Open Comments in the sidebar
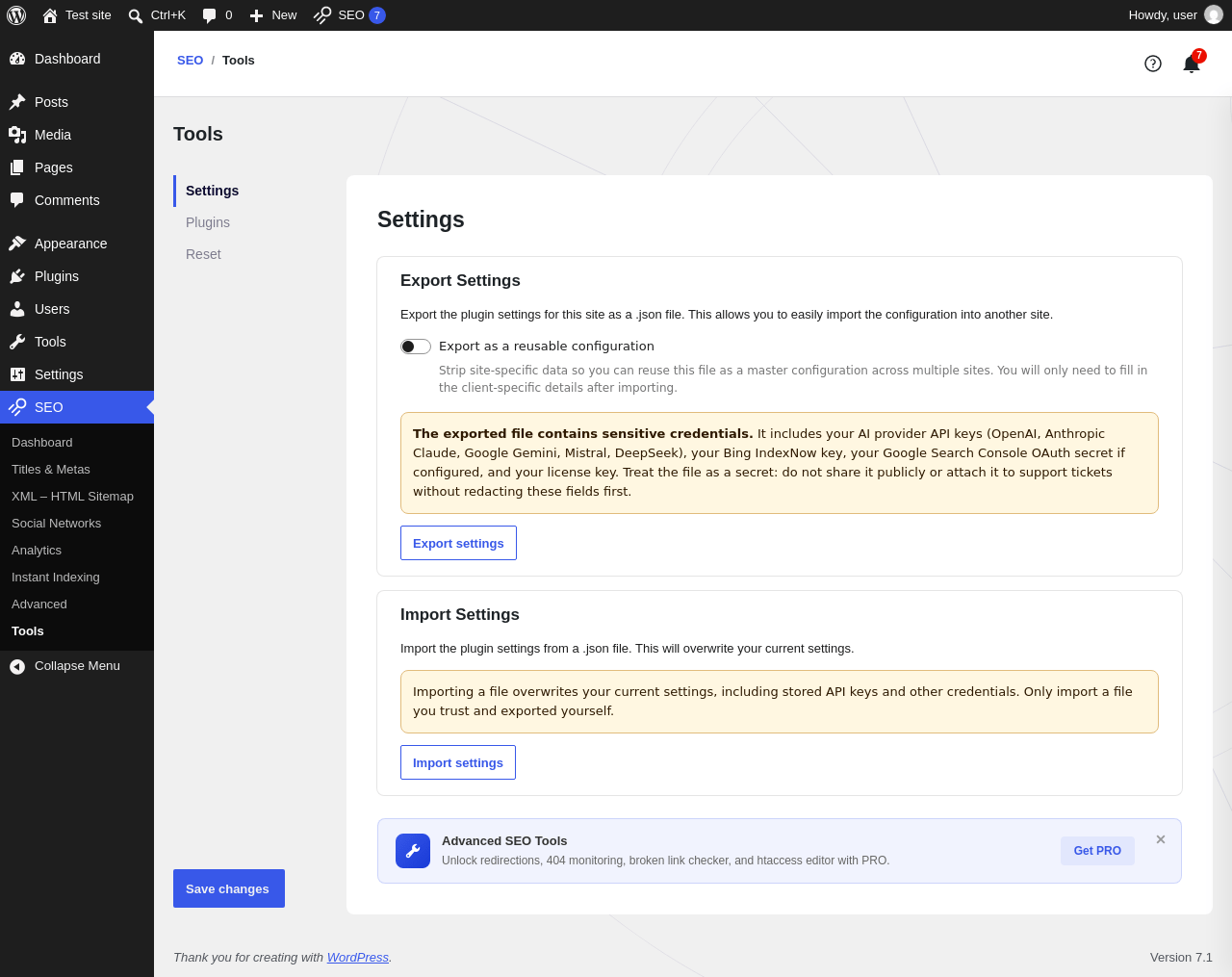Viewport: 1232px width, 977px height. point(77,200)
